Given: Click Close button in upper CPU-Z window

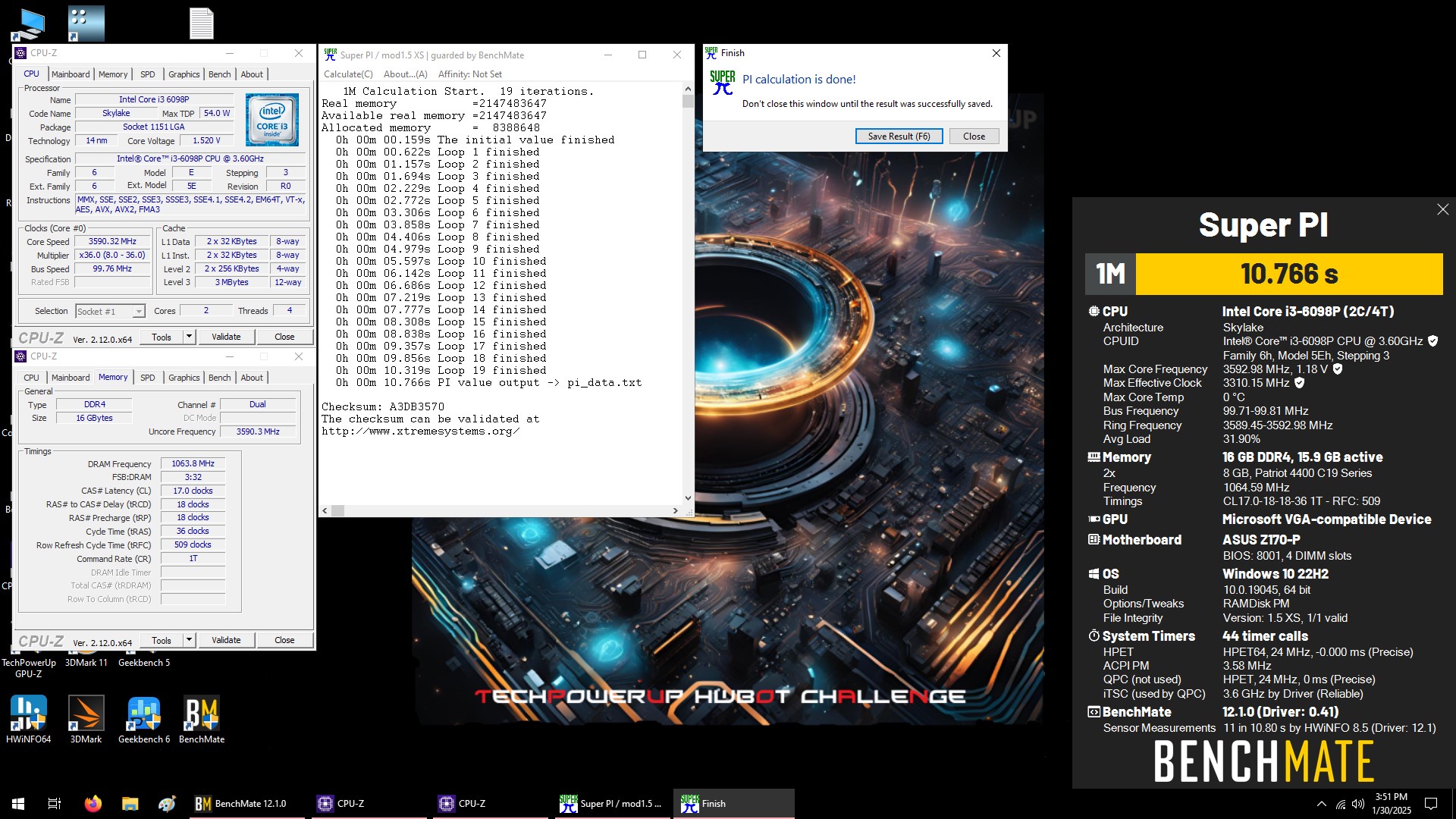Looking at the screenshot, I should [x=284, y=337].
